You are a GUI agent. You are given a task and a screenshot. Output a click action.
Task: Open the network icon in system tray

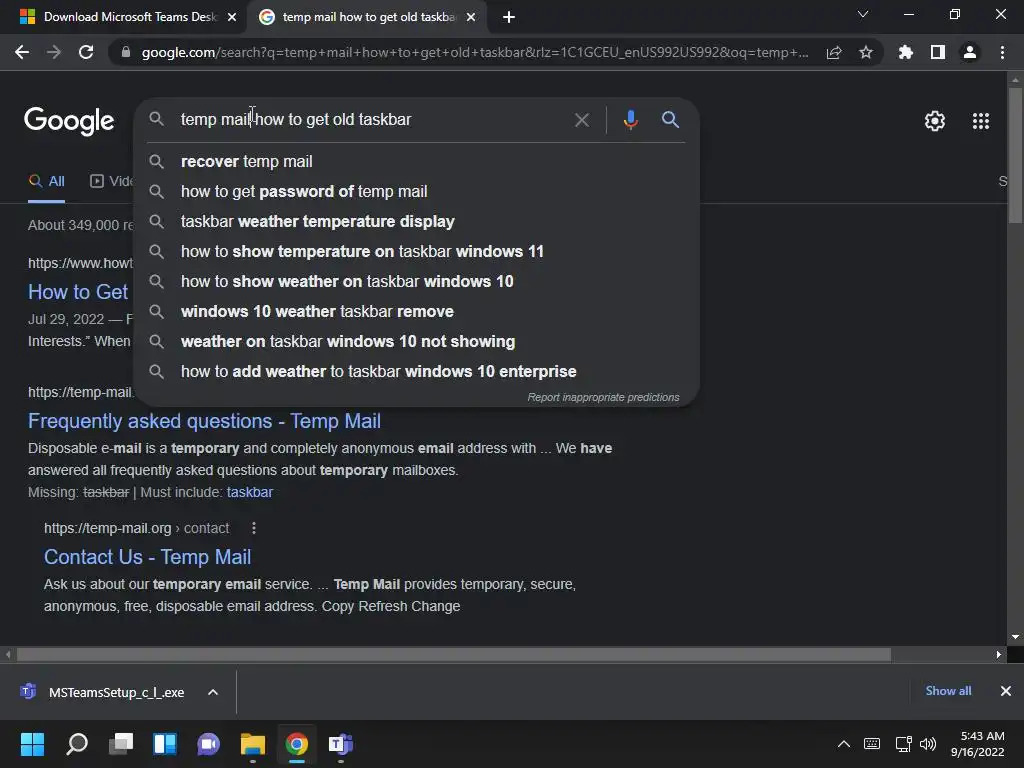tap(903, 744)
